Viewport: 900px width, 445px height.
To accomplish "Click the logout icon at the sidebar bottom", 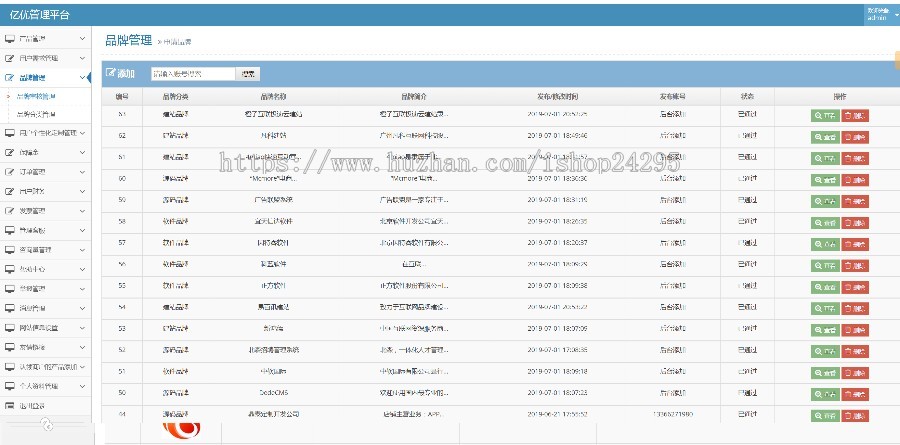I will pos(9,406).
